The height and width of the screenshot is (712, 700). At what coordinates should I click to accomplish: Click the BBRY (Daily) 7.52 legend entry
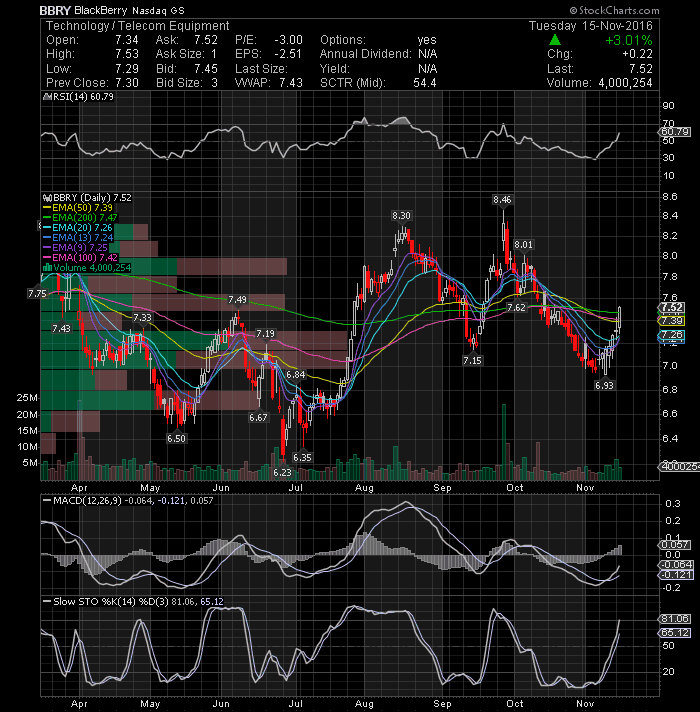[92, 198]
